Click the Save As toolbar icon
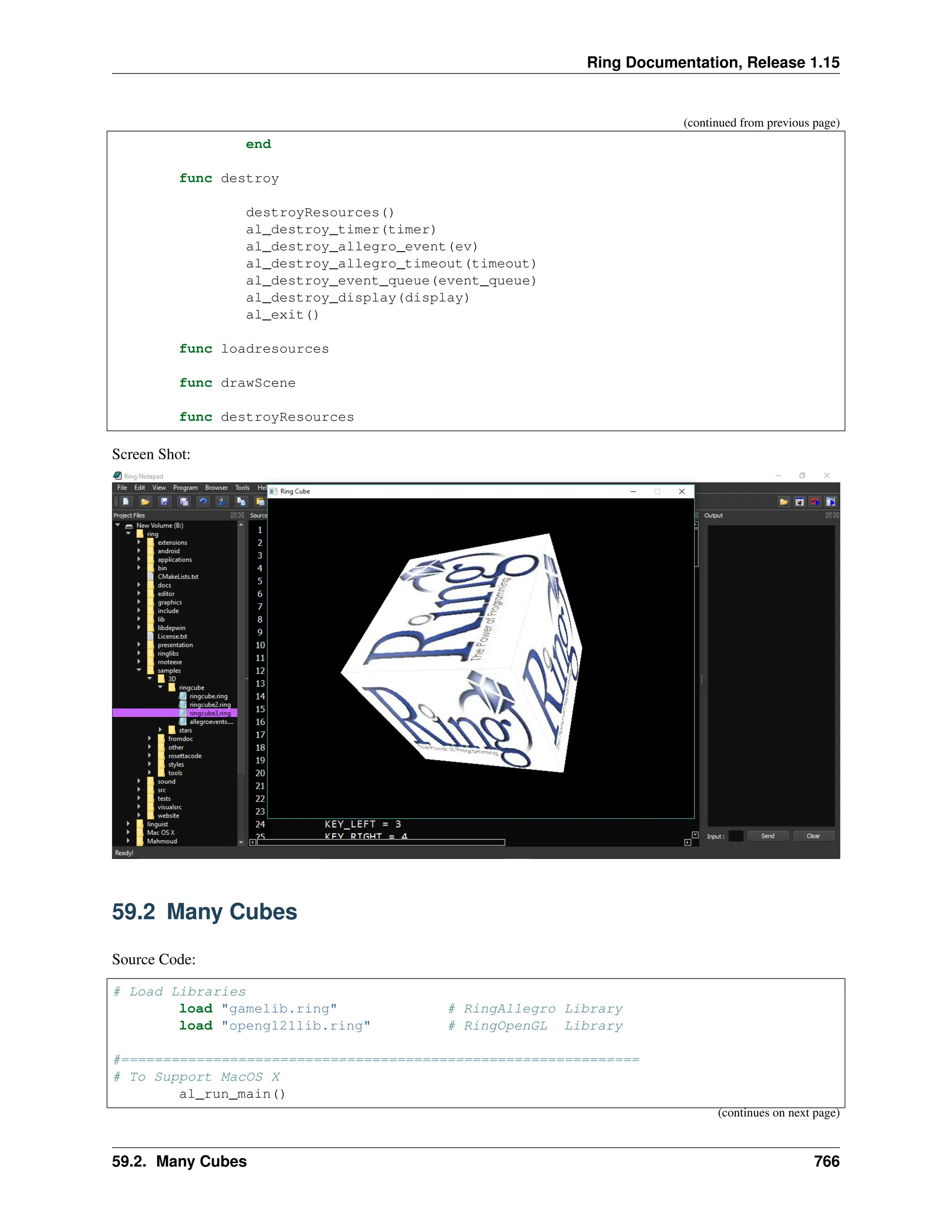952x1232 pixels. tap(184, 502)
